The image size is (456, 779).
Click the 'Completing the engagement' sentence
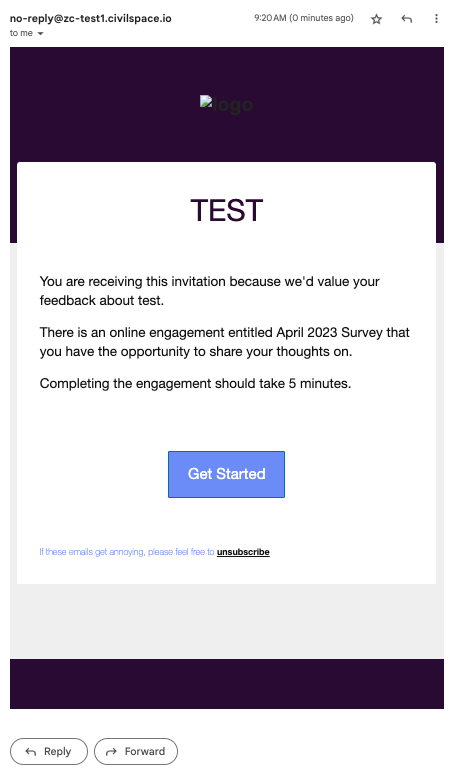(195, 384)
